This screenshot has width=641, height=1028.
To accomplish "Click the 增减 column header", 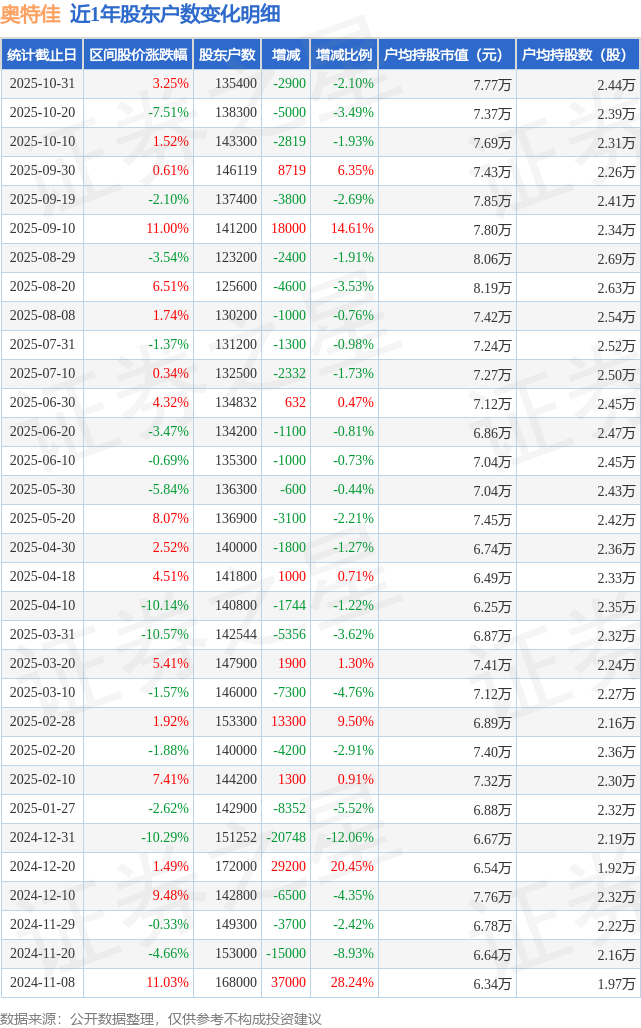I will [x=286, y=55].
